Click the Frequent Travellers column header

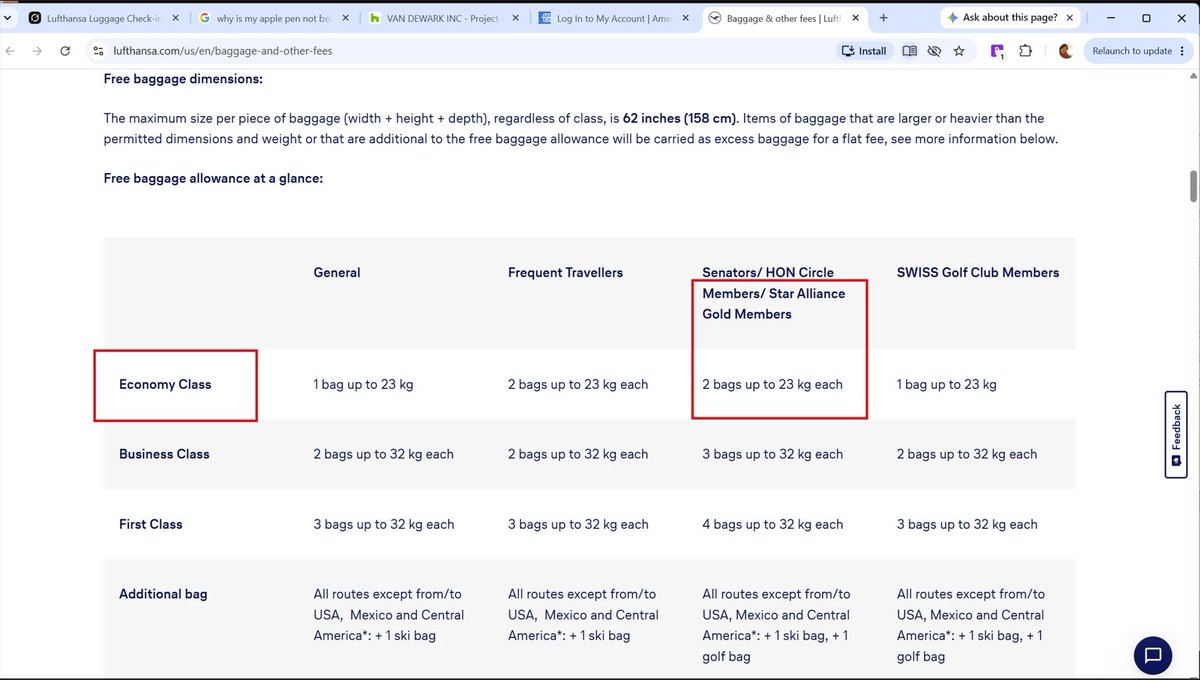pos(565,272)
